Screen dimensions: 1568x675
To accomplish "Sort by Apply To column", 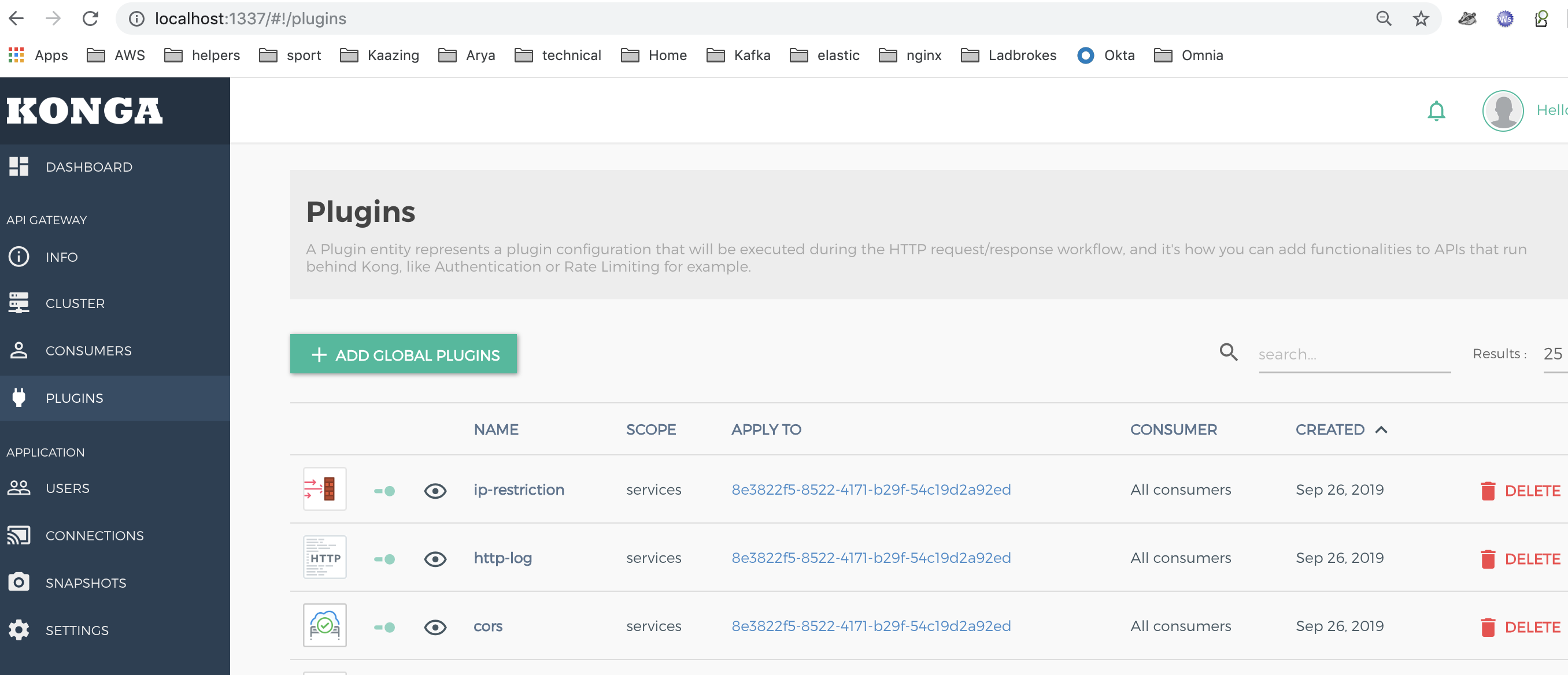I will pos(765,430).
